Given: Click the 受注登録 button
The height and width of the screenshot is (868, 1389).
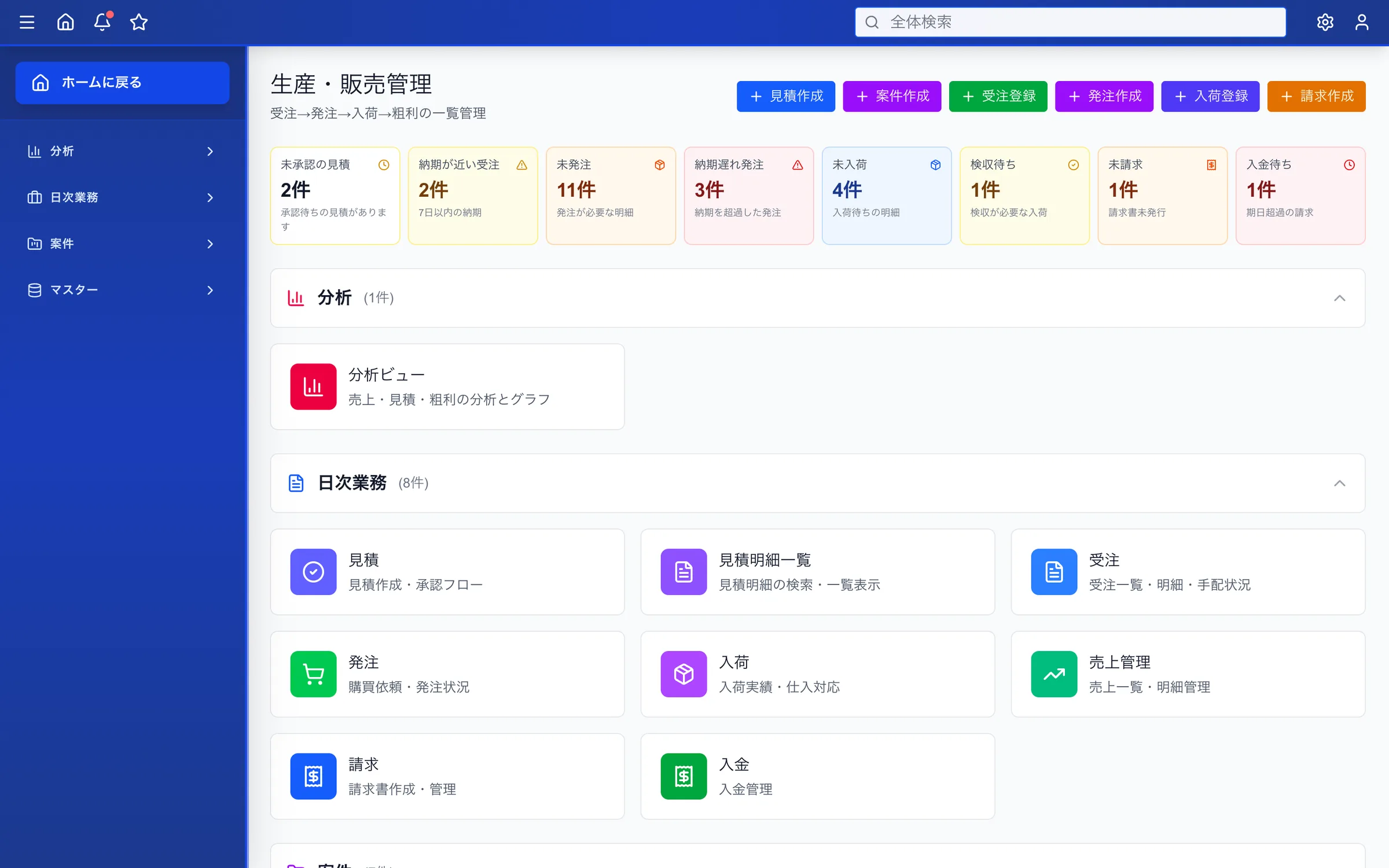Looking at the screenshot, I should tap(998, 96).
